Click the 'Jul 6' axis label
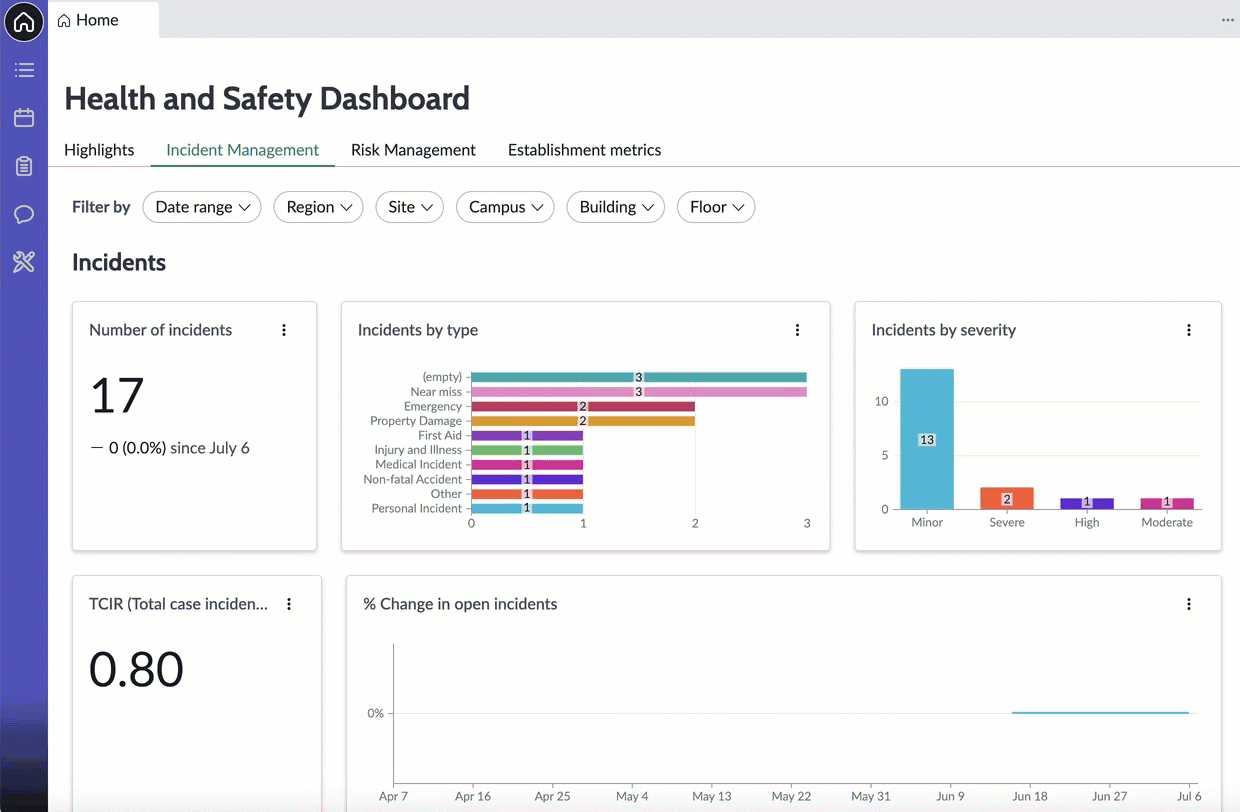1240x812 pixels. pos(1188,796)
